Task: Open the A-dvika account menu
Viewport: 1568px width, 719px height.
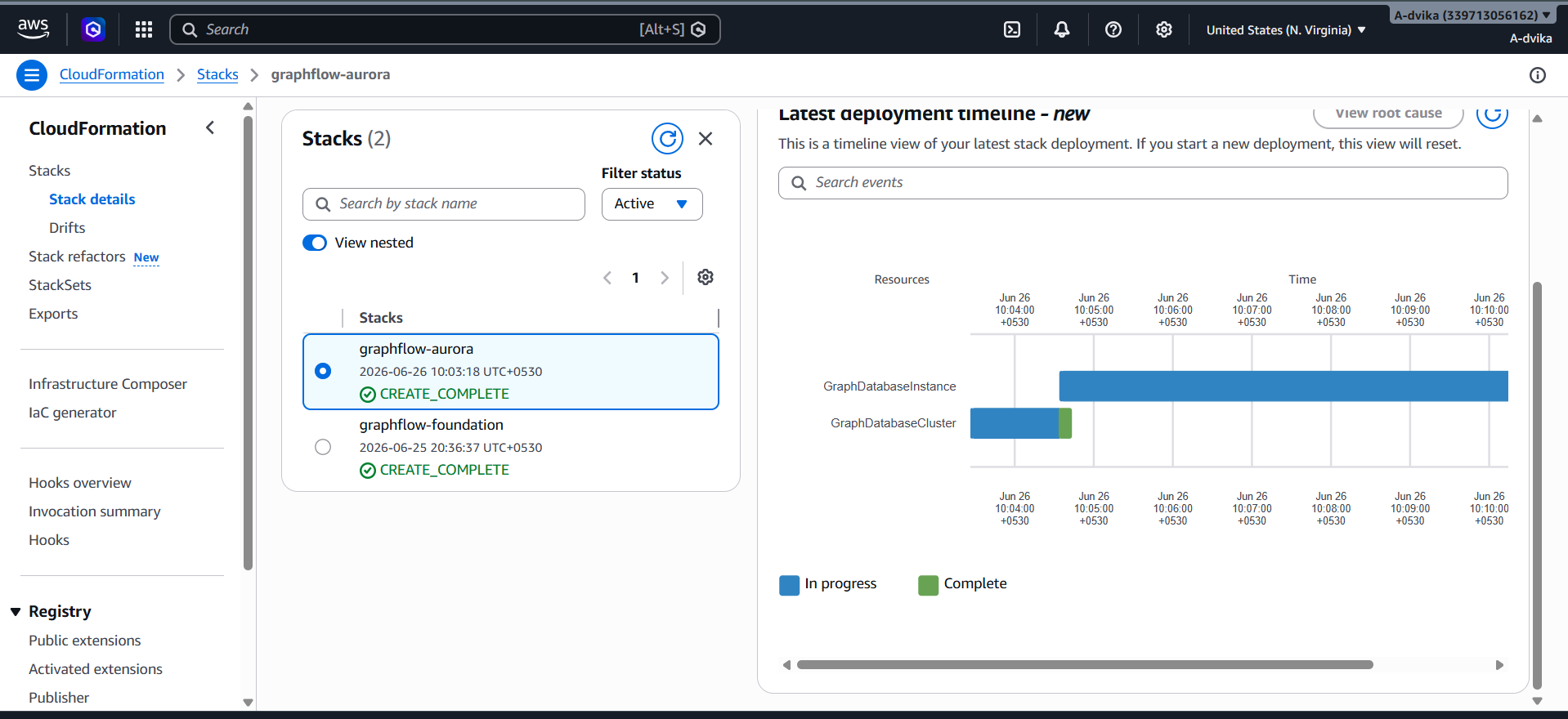Action: tap(1472, 16)
